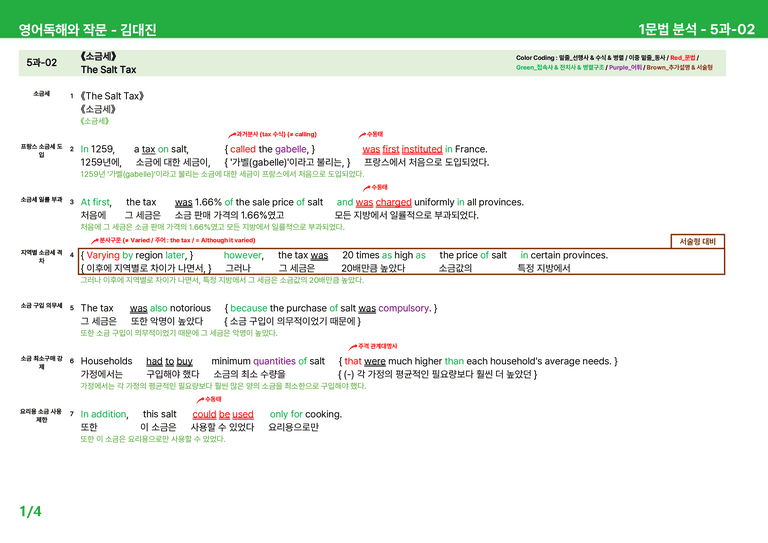Click the Korean gloss '요리용으로만'
Viewport: 768px width, 543px height.
293,427
